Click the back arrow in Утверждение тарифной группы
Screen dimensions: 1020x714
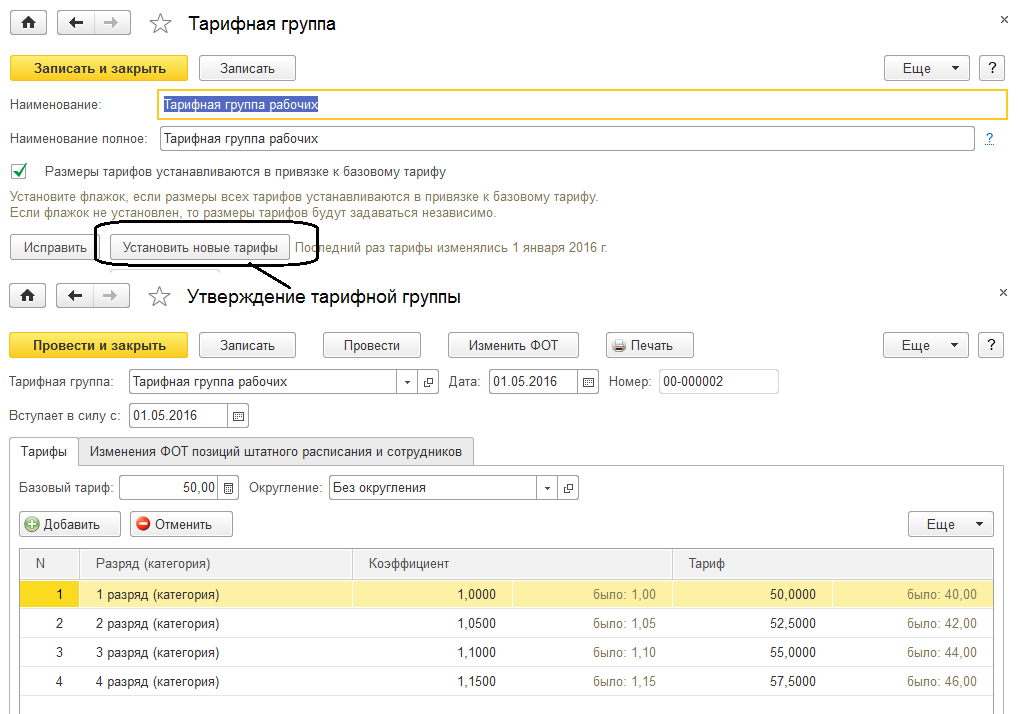[75, 295]
